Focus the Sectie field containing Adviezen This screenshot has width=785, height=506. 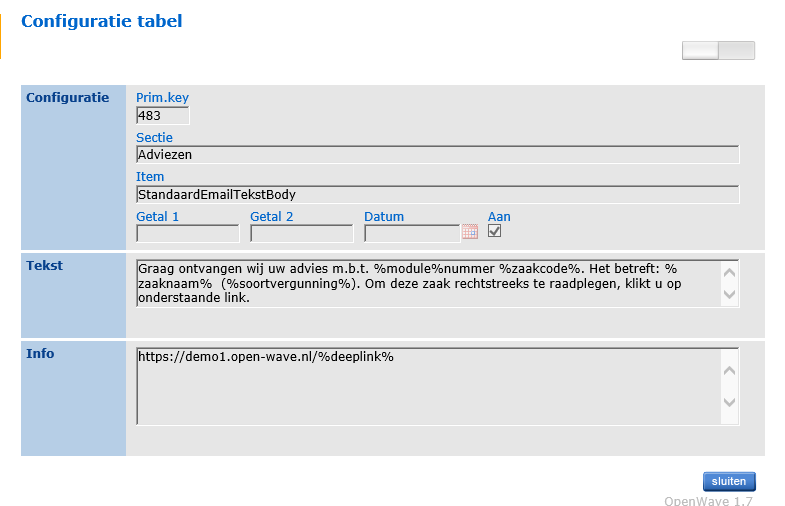pyautogui.click(x=438, y=155)
